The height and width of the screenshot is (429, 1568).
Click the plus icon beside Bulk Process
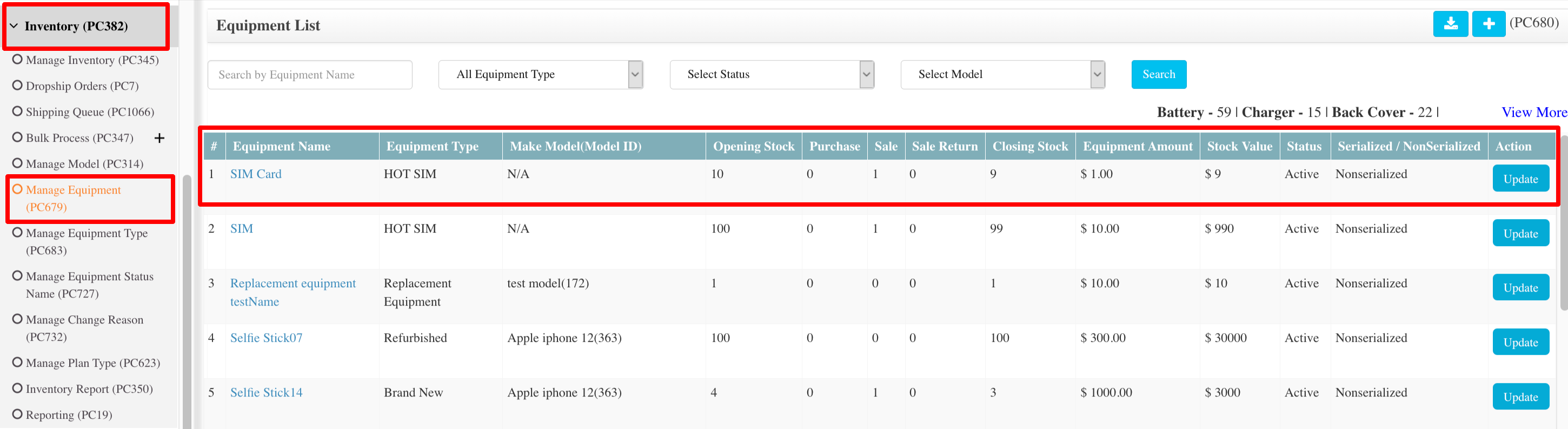tap(160, 138)
